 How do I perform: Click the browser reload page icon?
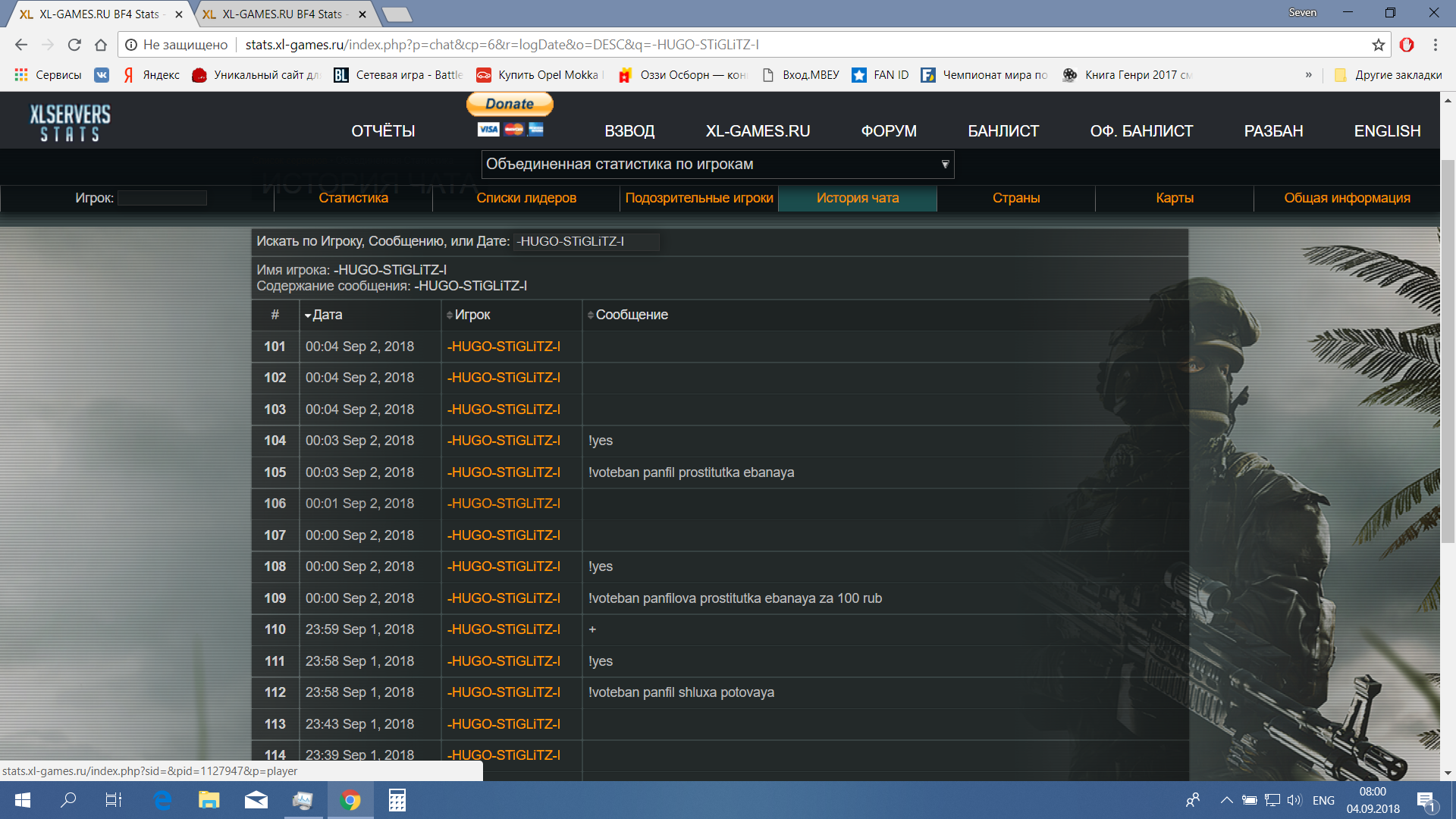pyautogui.click(x=74, y=45)
